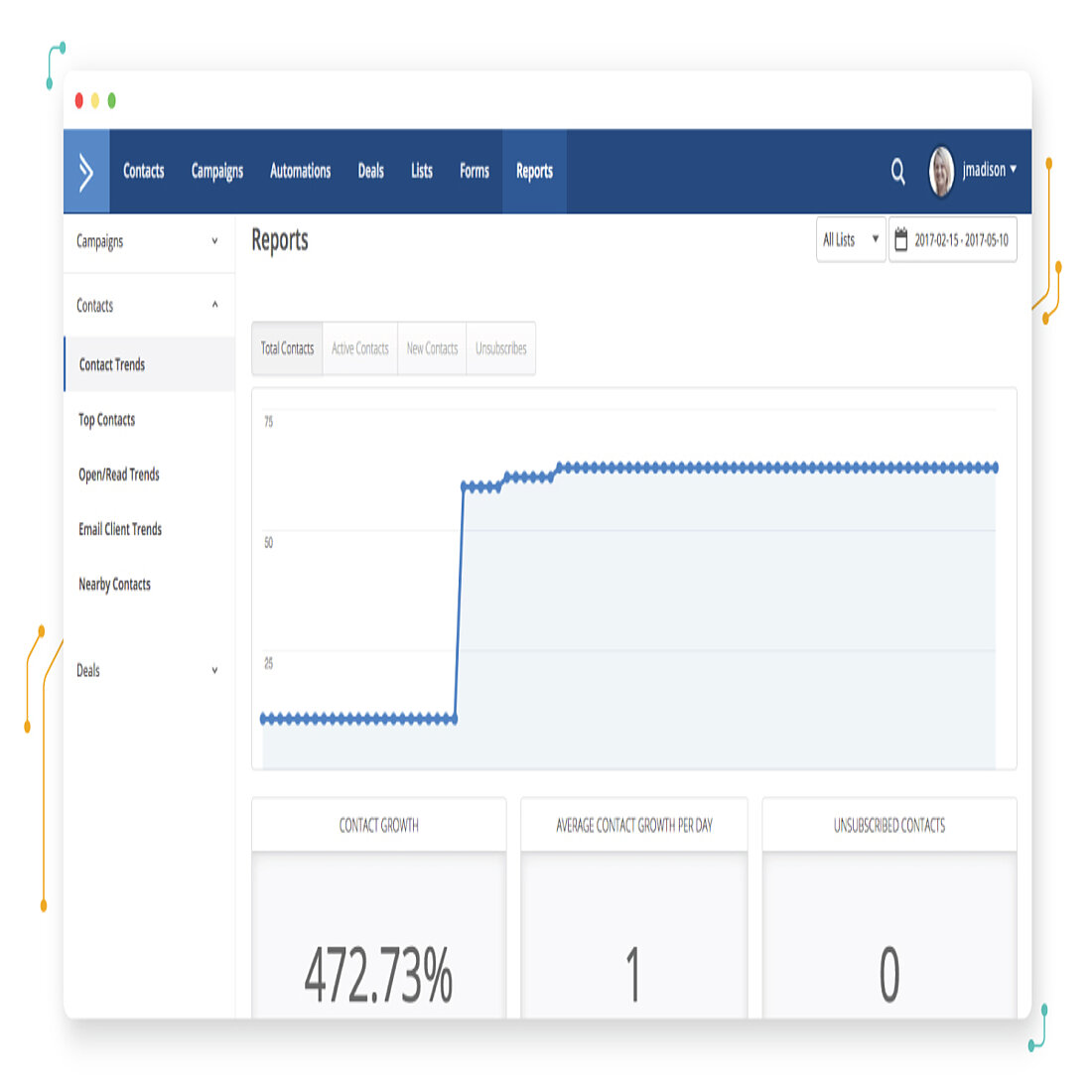Screen dimensions: 1092x1092
Task: Navigate to the Forms section
Action: (474, 171)
